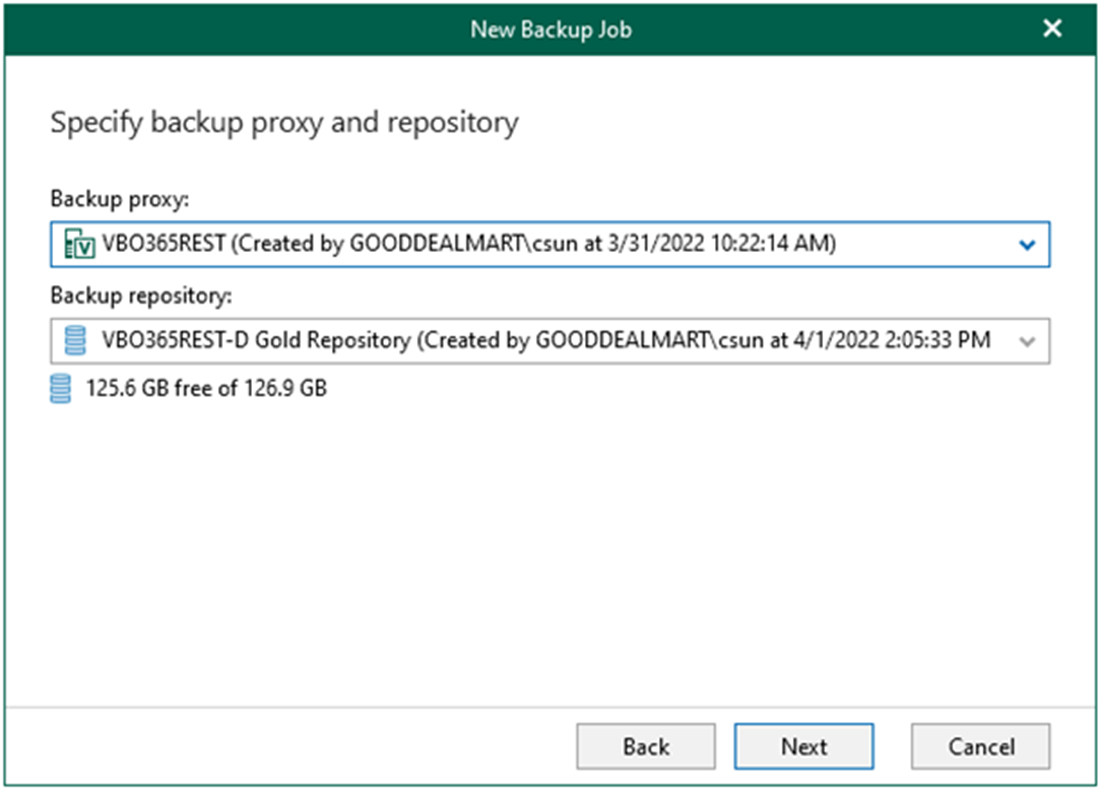1099x790 pixels.
Task: Expand the Backup proxy dropdown arrow
Action: point(1027,245)
